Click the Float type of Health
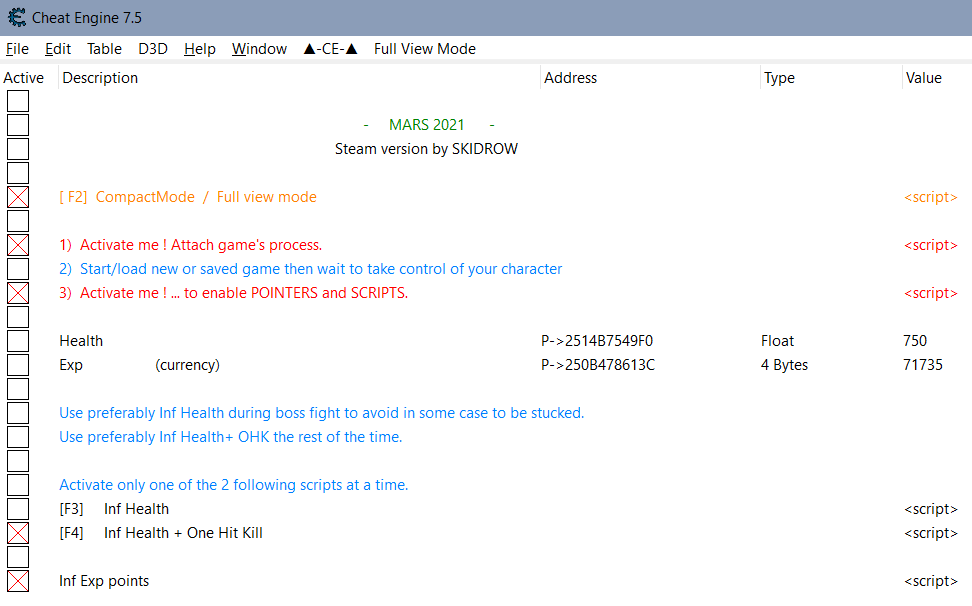Image resolution: width=972 pixels, height=606 pixels. [x=777, y=341]
